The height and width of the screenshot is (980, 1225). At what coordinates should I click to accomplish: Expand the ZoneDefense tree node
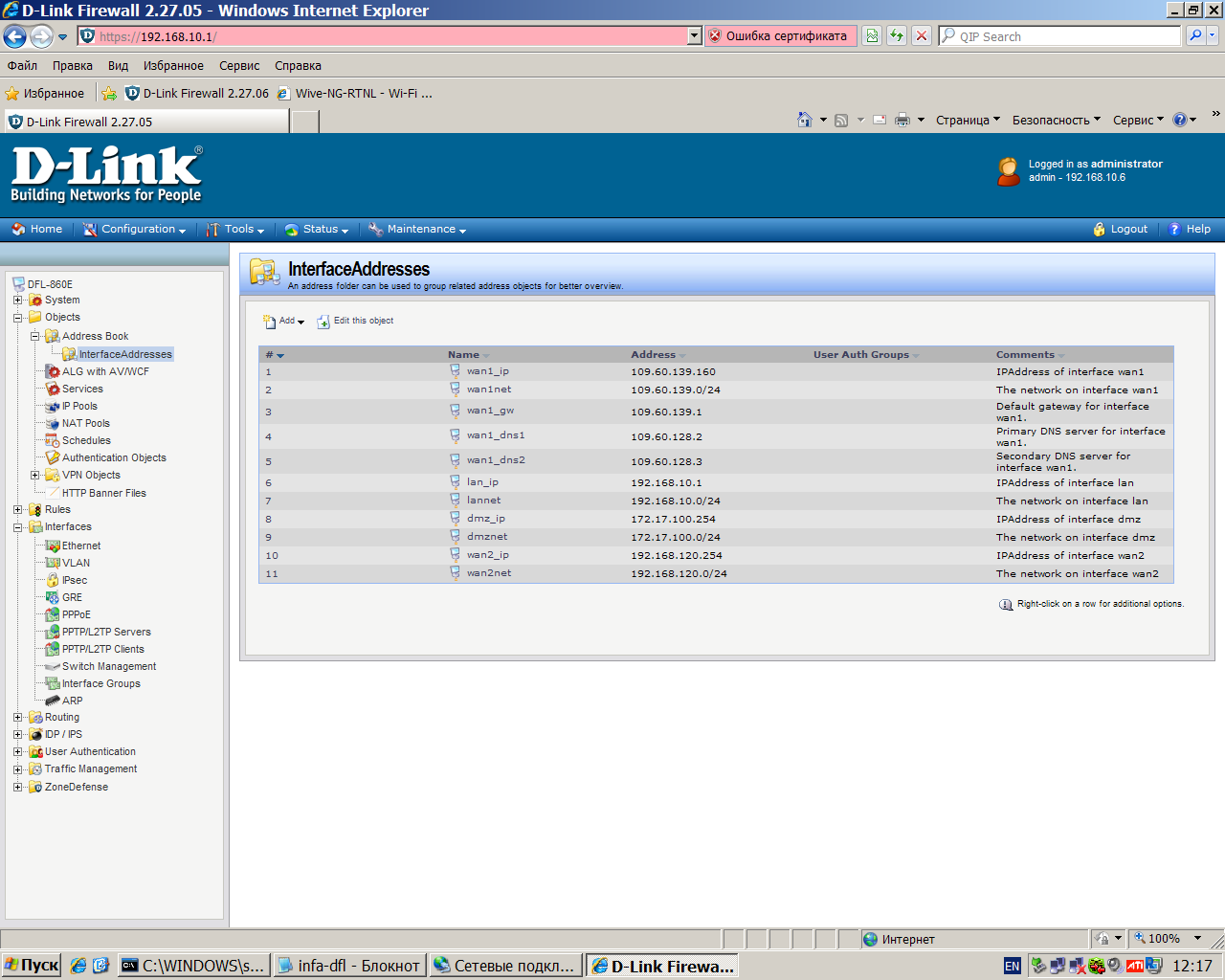click(17, 787)
